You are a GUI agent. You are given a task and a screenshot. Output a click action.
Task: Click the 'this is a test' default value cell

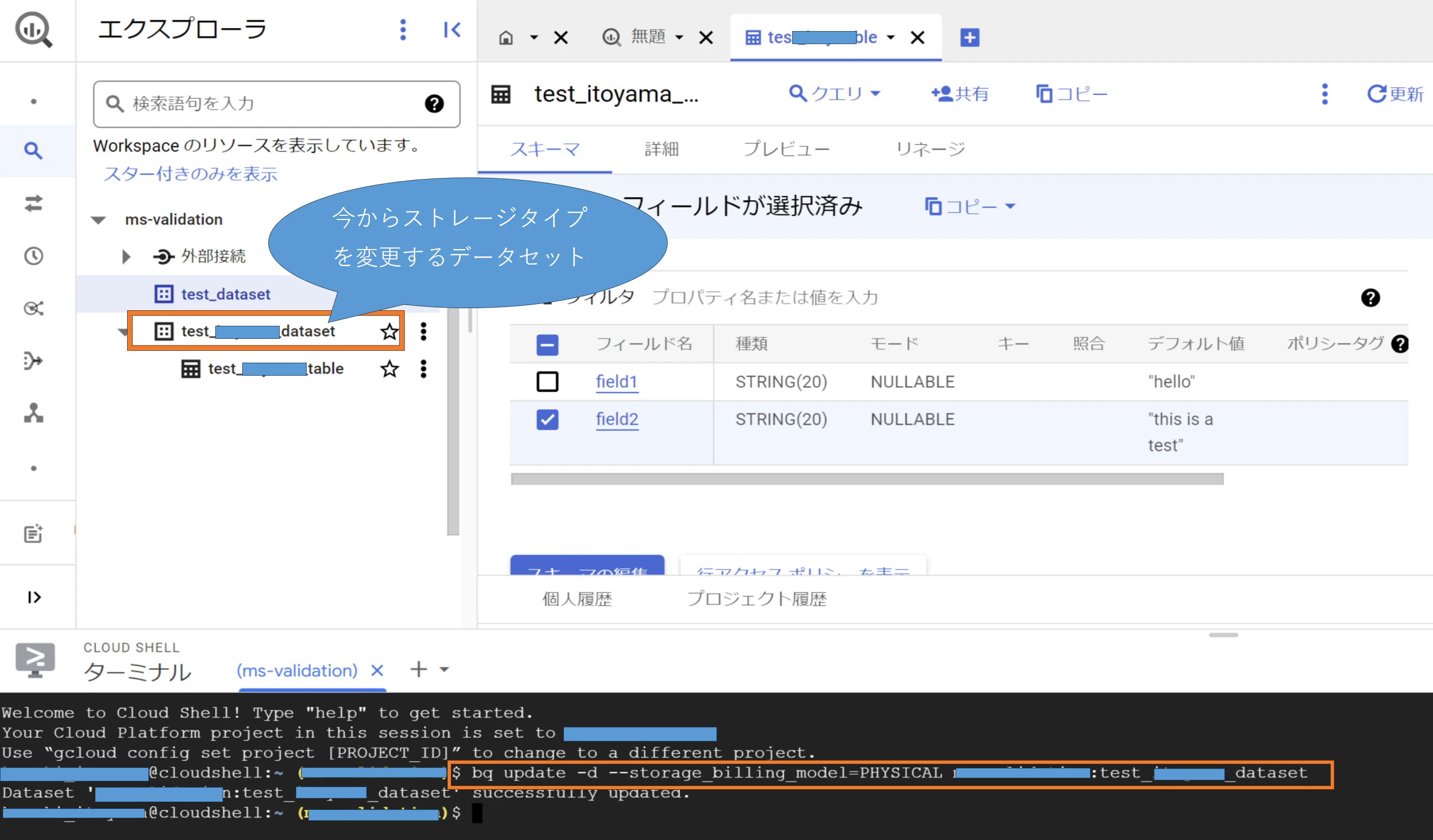[x=1180, y=432]
